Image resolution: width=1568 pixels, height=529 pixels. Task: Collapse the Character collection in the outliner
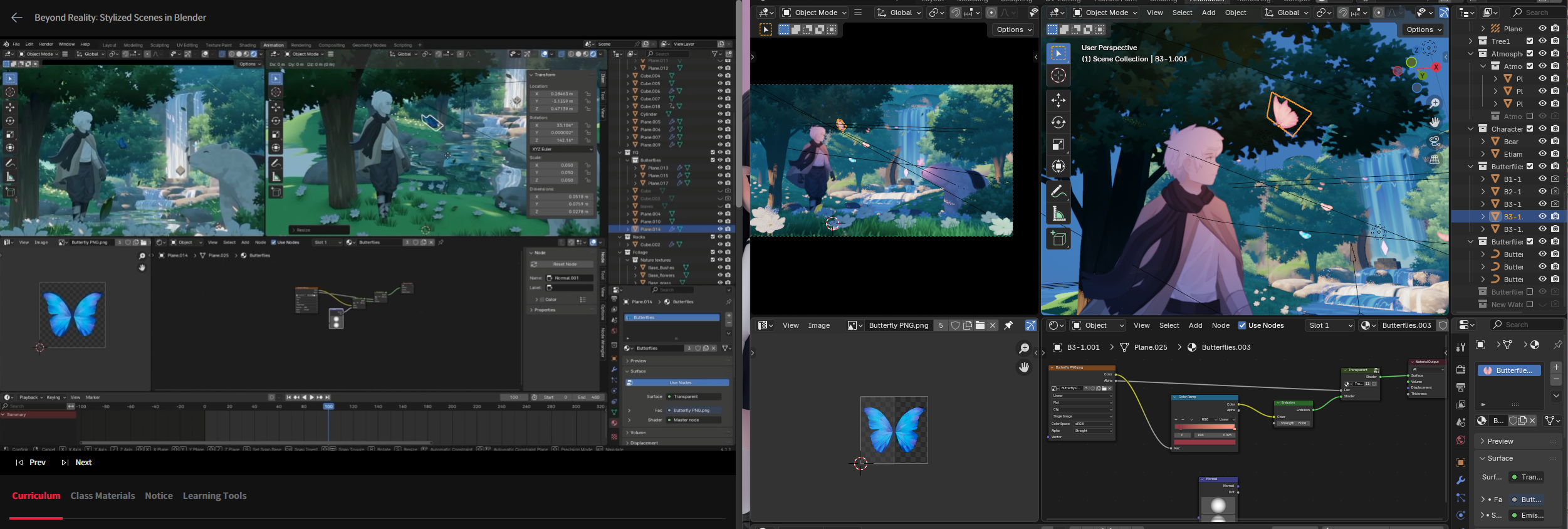coord(1470,128)
